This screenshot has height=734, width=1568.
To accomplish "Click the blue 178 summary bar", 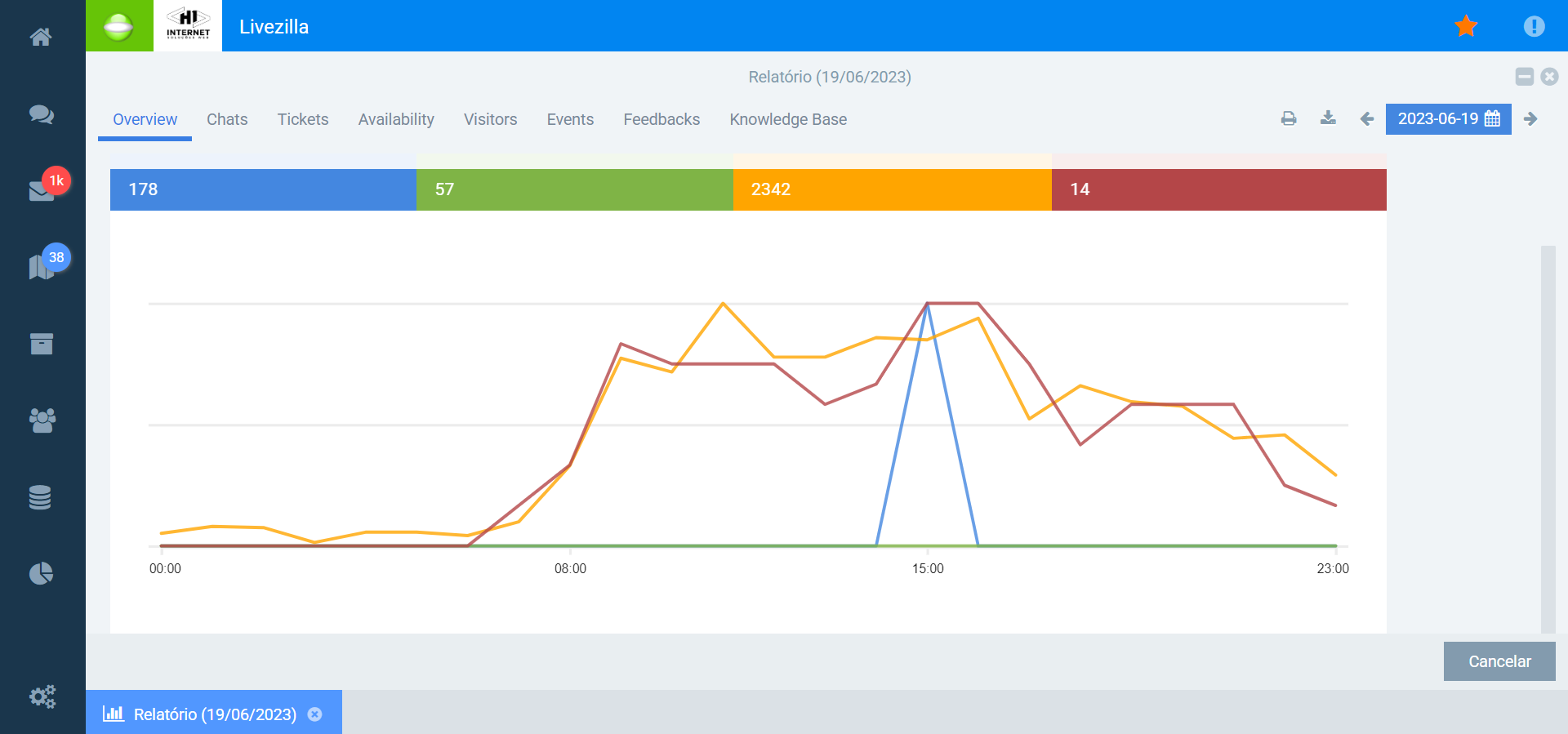I will point(263,189).
